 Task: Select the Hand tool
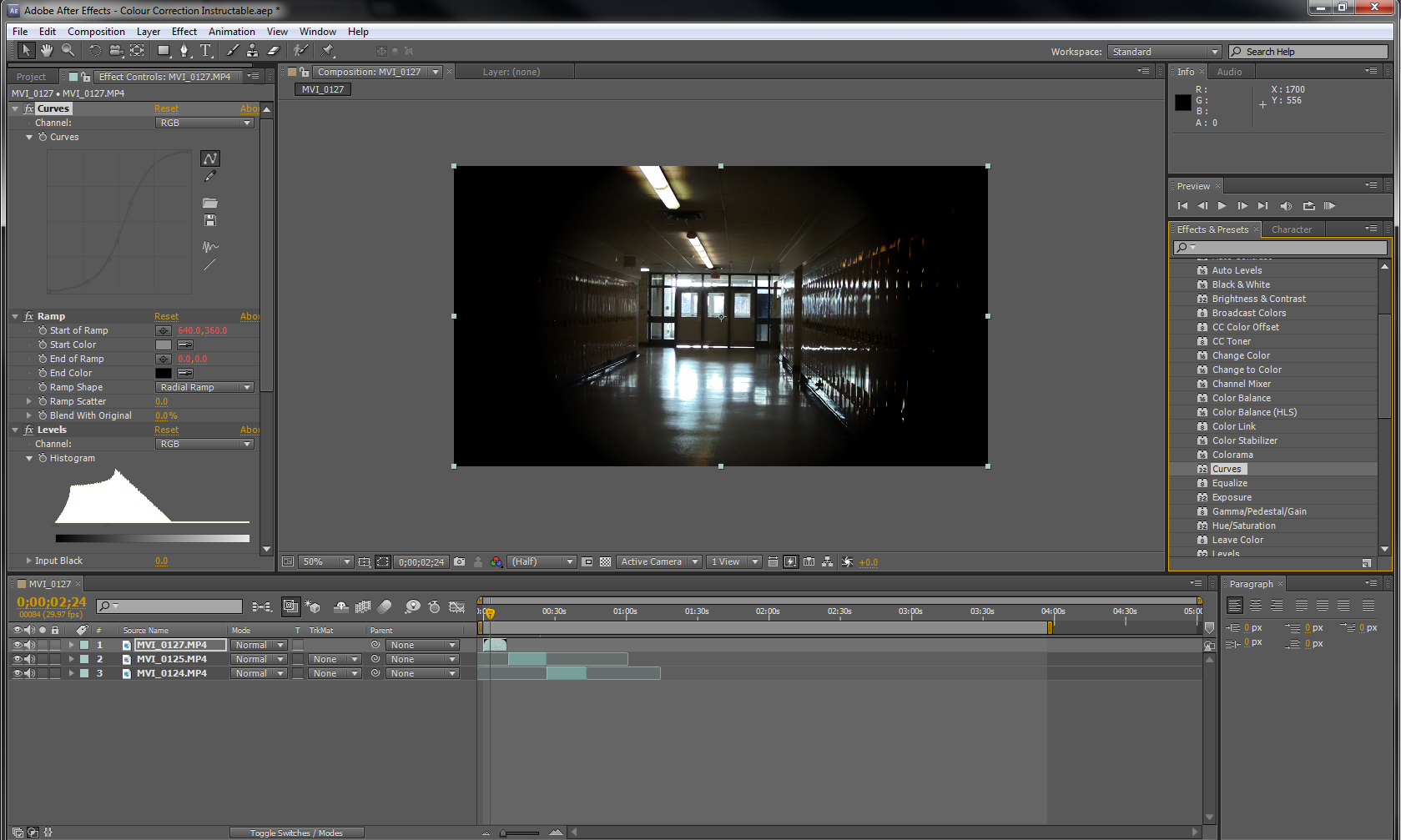pos(48,51)
